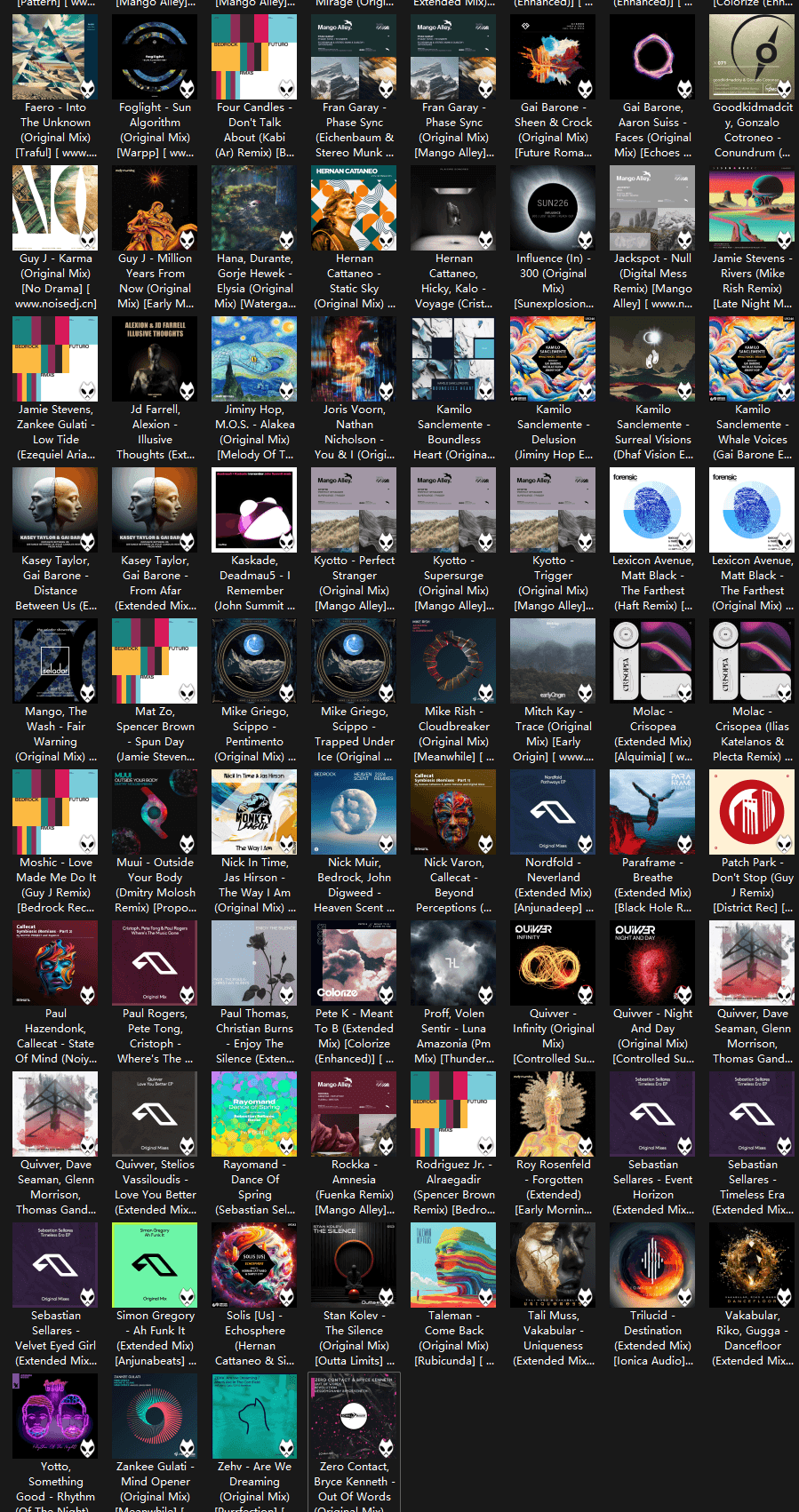The image size is (799, 1512).
Task: Click Kasey Taylor - Distance Between Us filename
Action: 55,583
